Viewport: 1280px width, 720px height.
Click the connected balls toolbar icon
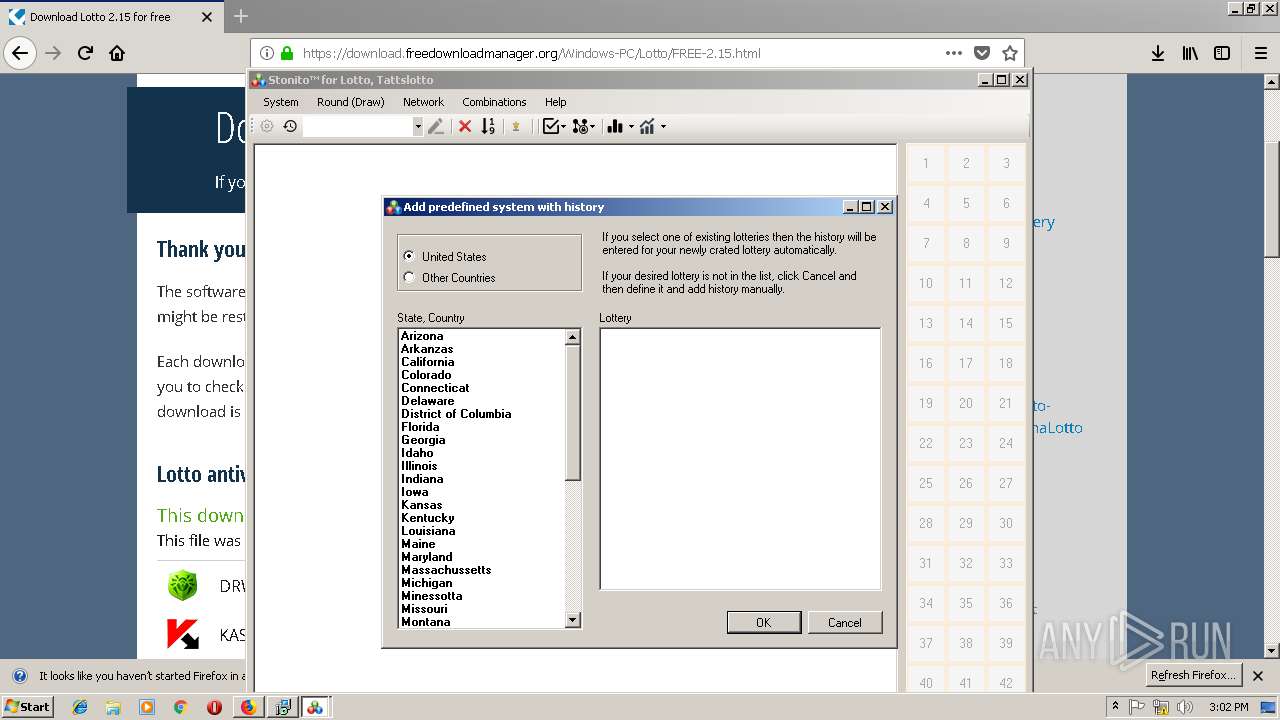click(x=580, y=126)
